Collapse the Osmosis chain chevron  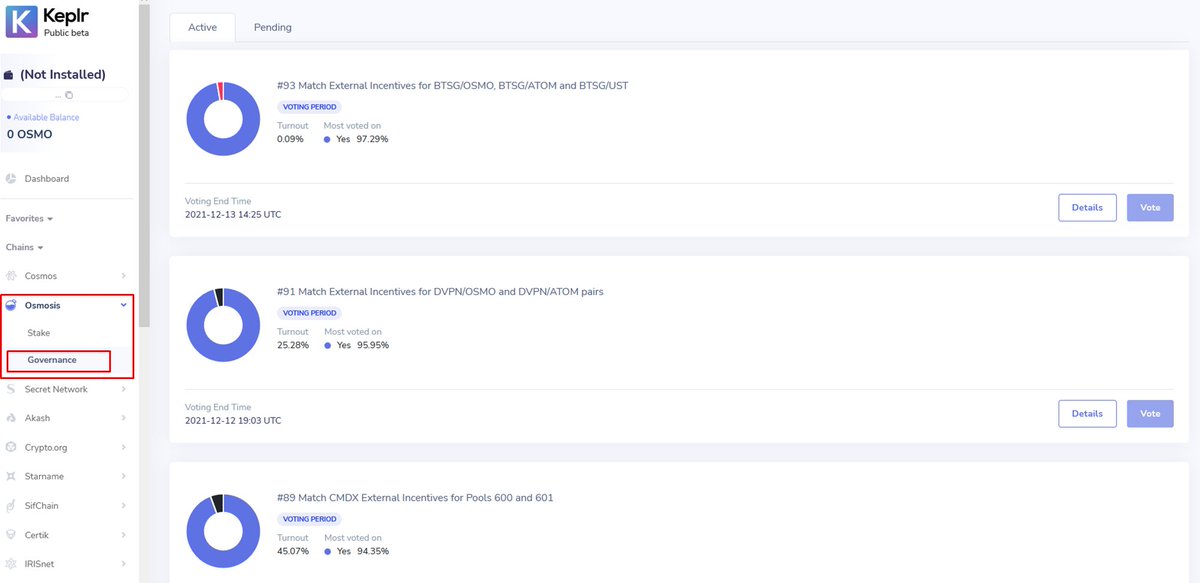tap(123, 305)
